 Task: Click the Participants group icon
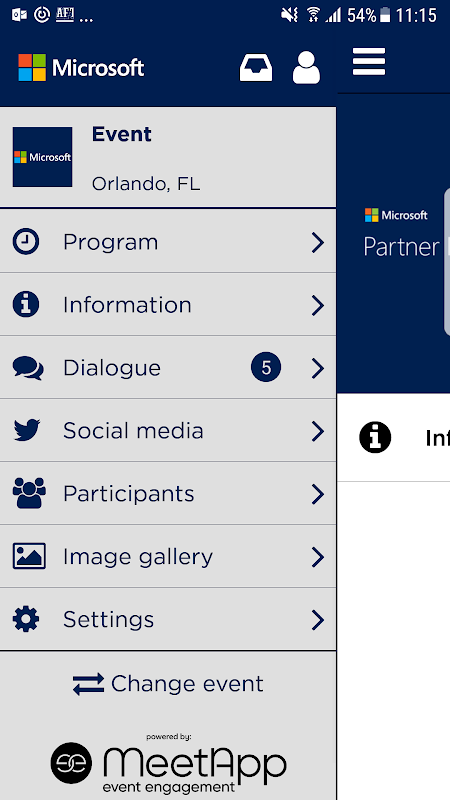29,493
